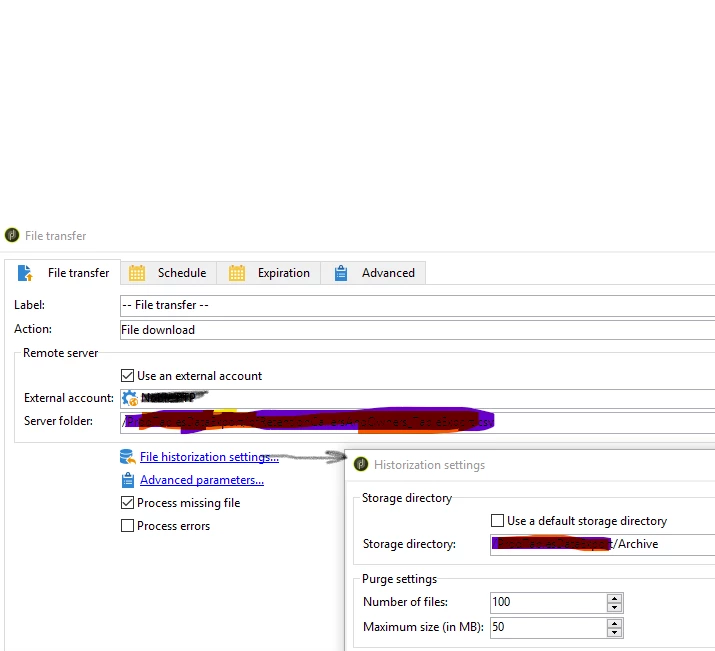Click the Historization settings window icon
This screenshot has width=715, height=651.
(x=361, y=464)
